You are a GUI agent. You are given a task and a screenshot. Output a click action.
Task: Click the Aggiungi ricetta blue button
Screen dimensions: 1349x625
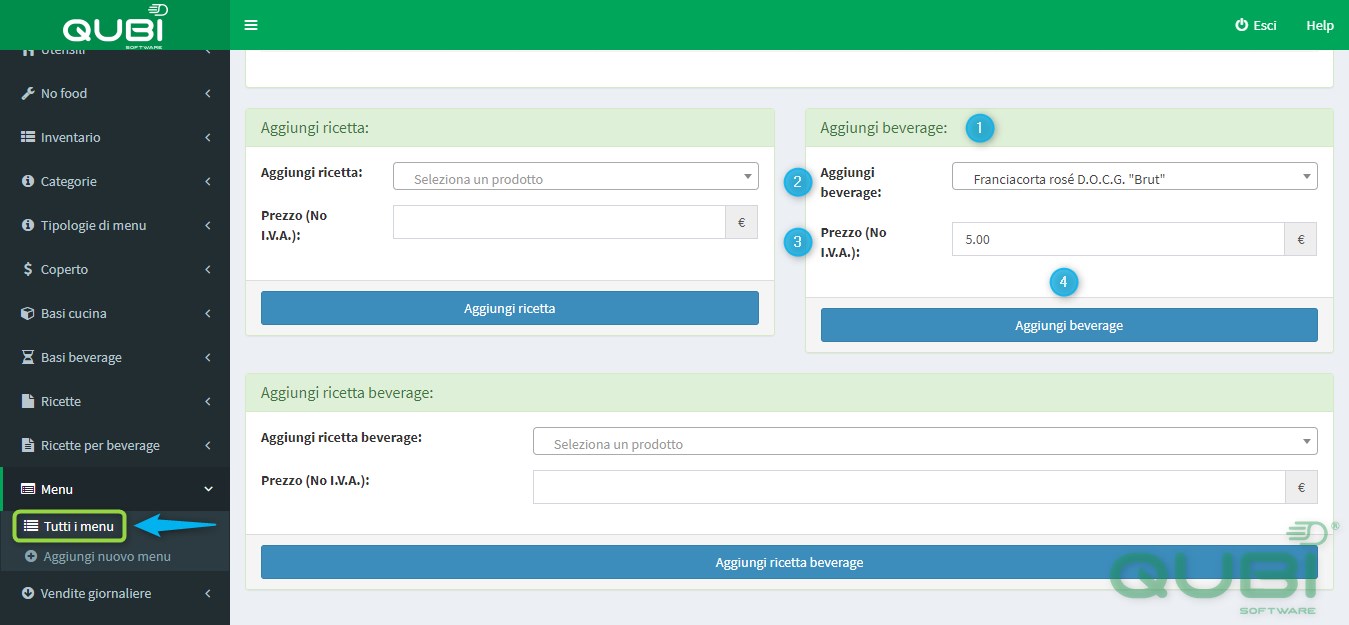(x=510, y=308)
